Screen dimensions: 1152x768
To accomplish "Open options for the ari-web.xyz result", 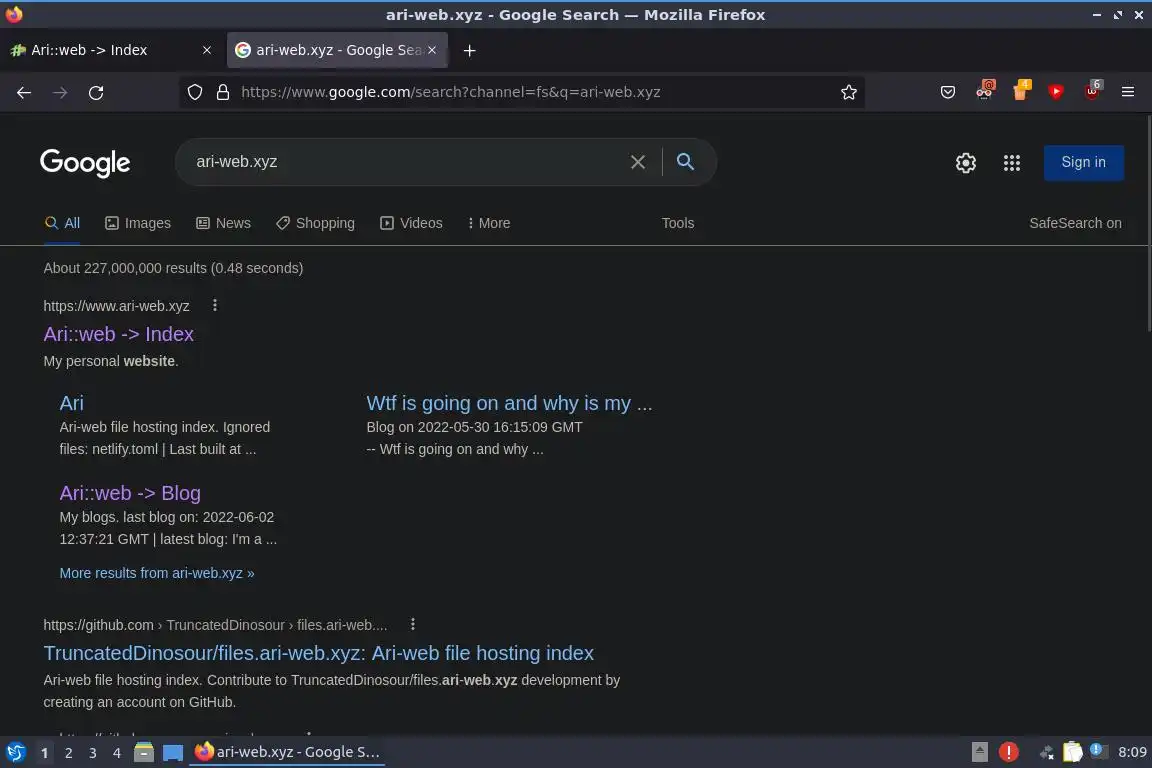I will point(215,305).
